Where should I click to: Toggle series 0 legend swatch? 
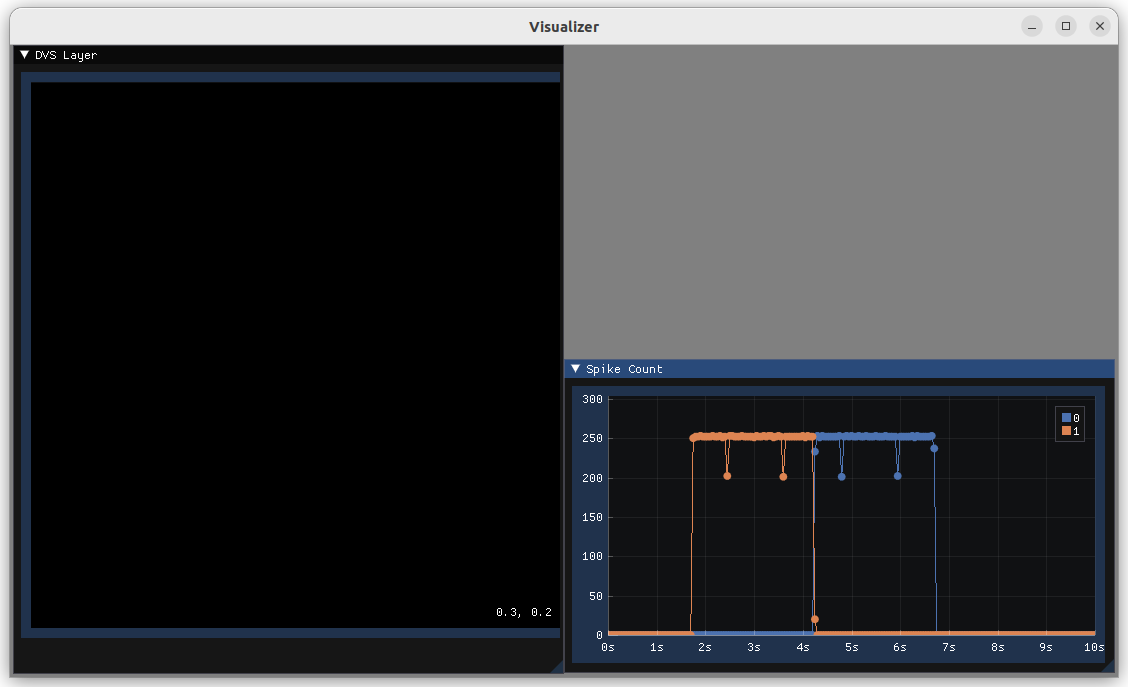(1066, 418)
